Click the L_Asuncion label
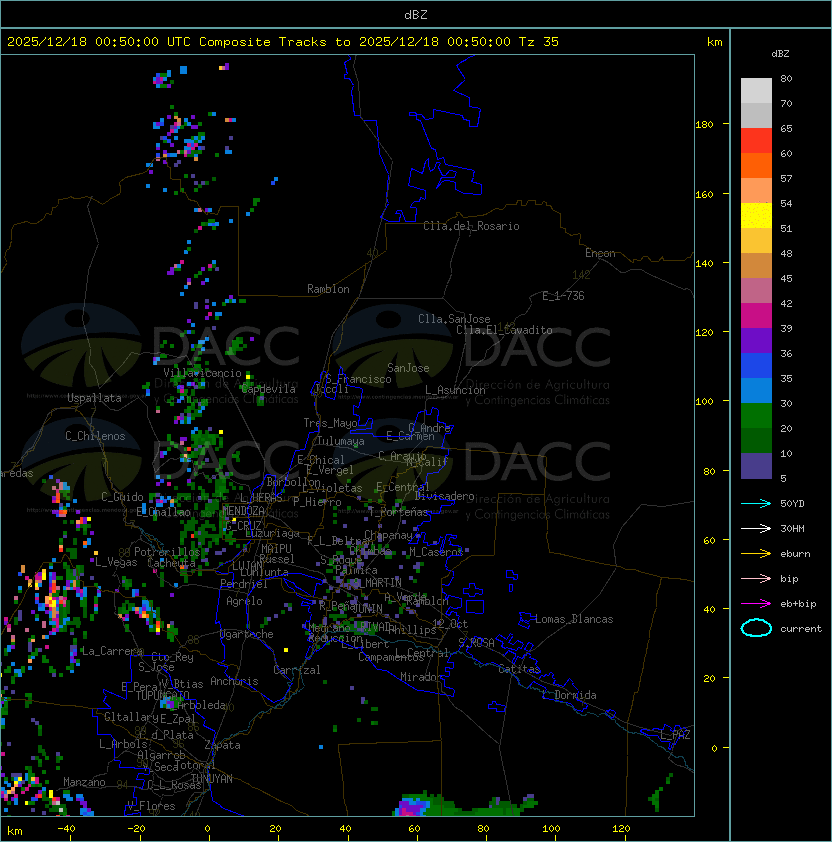832x842 pixels. [x=455, y=390]
